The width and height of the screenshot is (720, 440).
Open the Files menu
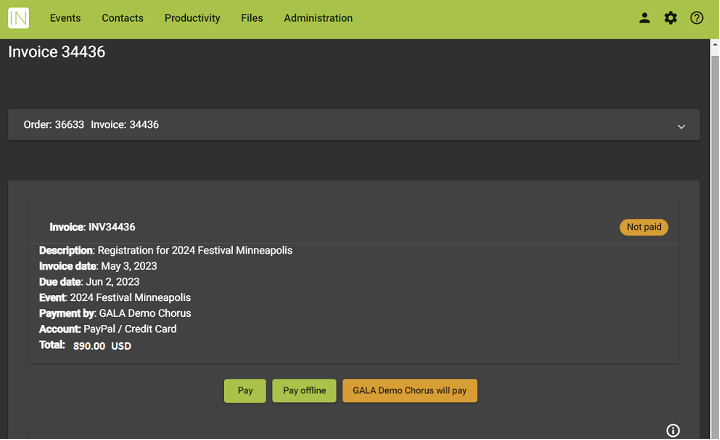coord(252,18)
